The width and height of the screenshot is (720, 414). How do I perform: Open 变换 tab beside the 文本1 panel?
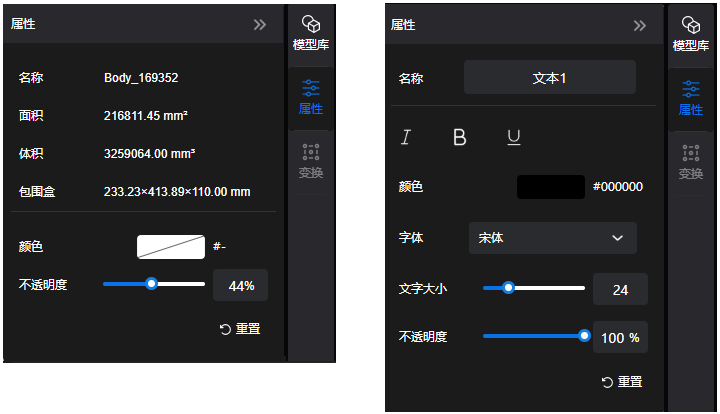coord(691,162)
